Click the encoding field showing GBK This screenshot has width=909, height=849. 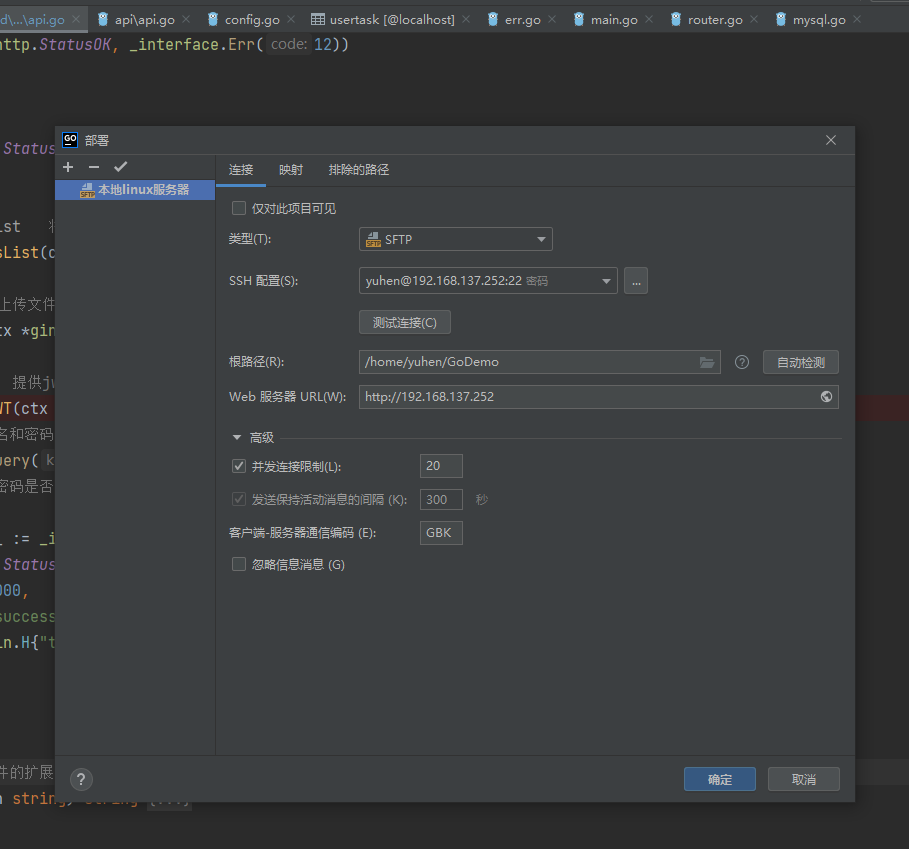[441, 533]
